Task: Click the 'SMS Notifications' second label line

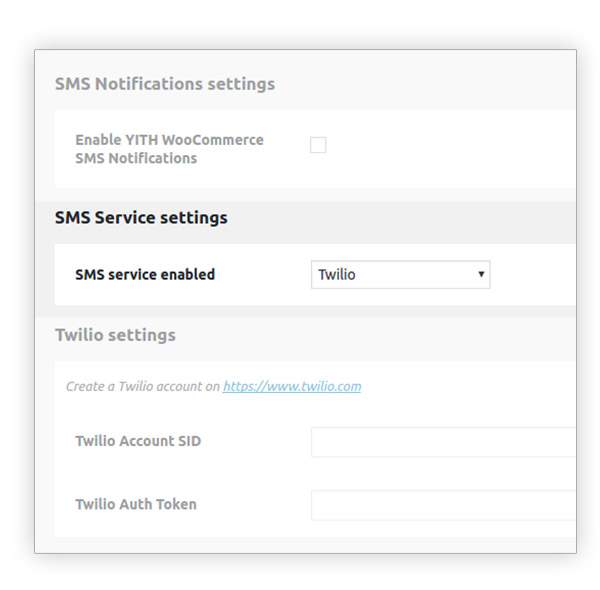Action: [x=136, y=158]
